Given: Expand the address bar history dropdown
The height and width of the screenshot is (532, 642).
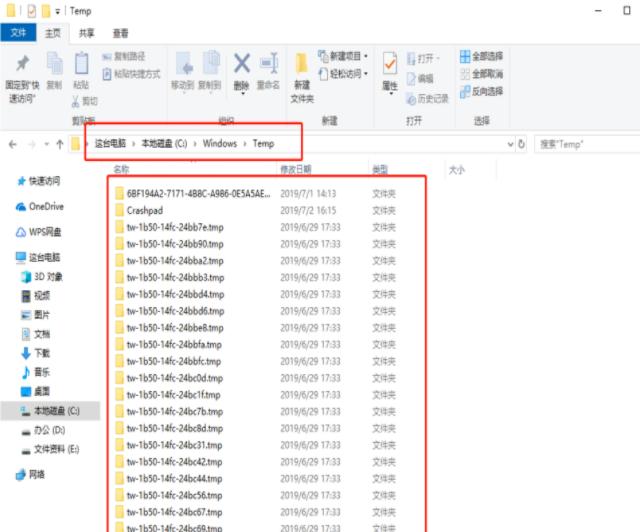Looking at the screenshot, I should 510,144.
